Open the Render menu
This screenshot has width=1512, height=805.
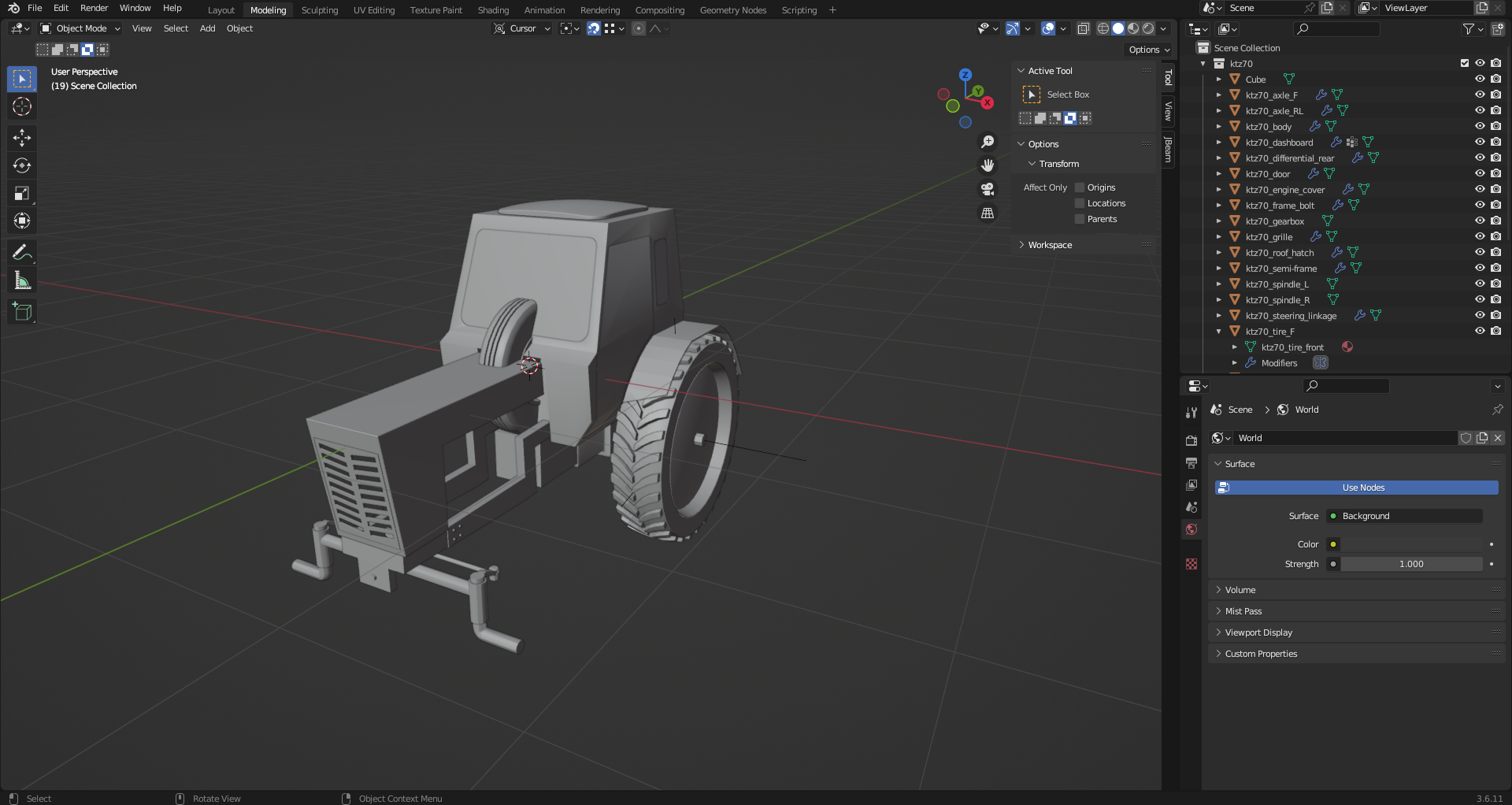tap(94, 8)
